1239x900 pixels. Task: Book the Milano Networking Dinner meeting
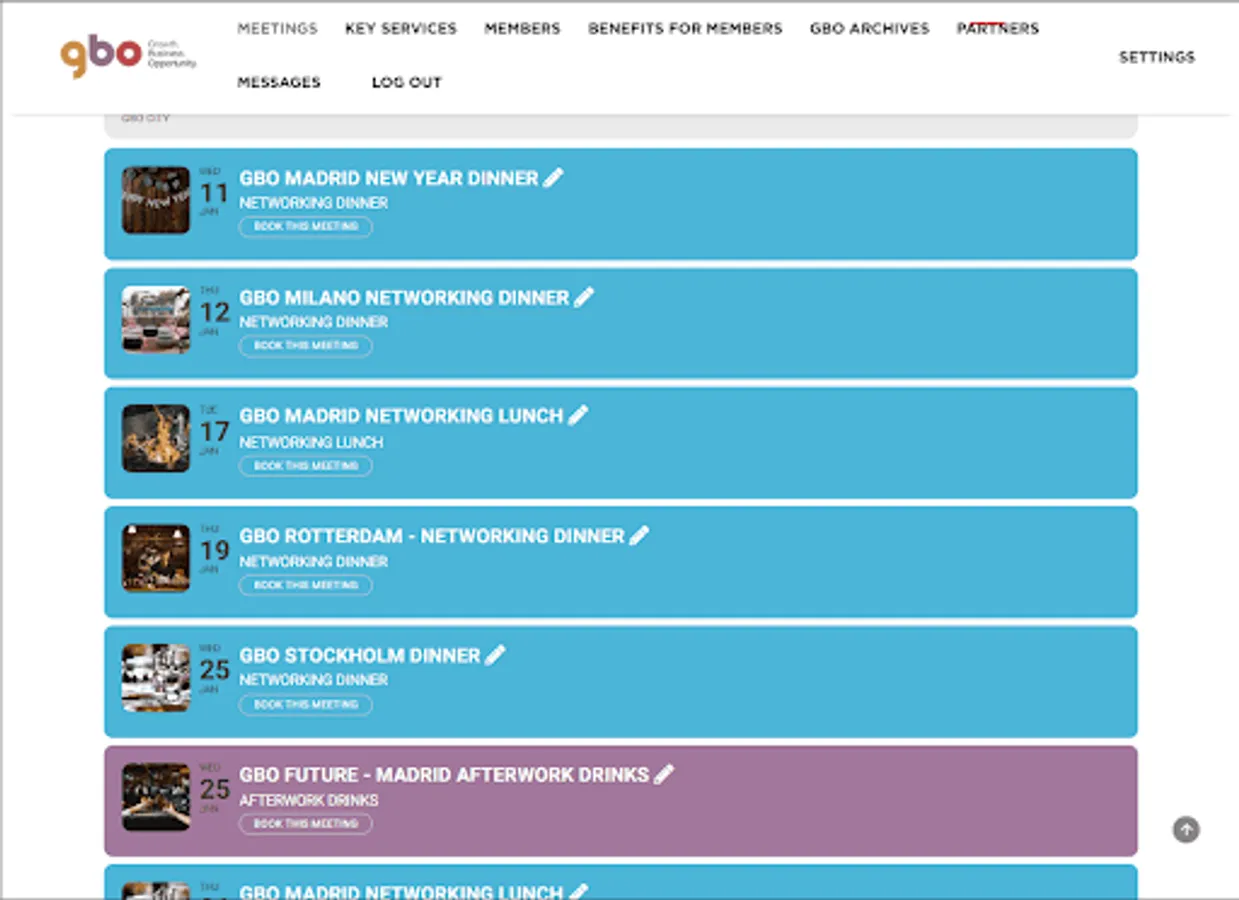[305, 346]
